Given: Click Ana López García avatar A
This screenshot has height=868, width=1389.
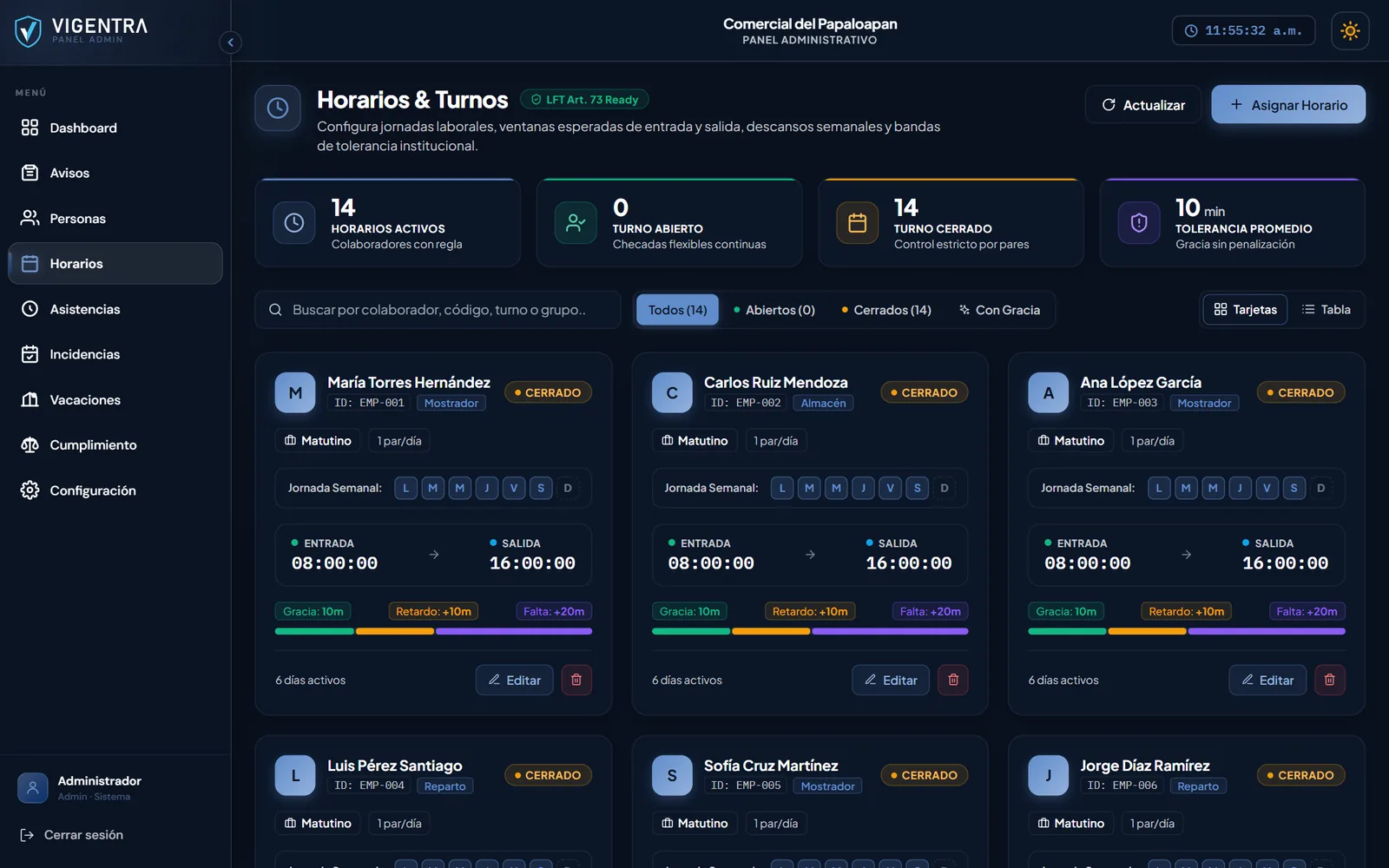Looking at the screenshot, I should tap(1049, 392).
